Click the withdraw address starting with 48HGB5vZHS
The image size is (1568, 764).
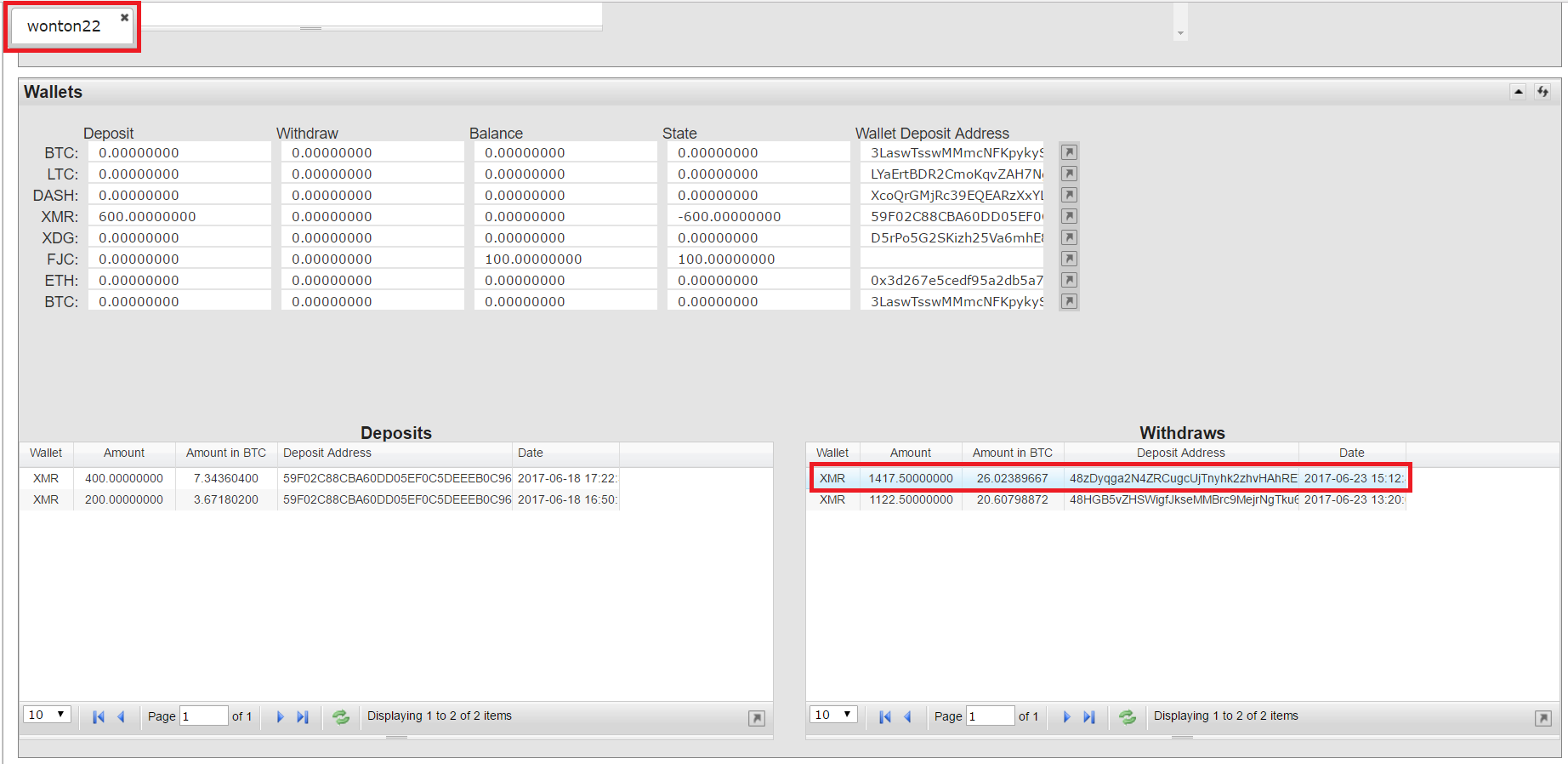click(1182, 499)
